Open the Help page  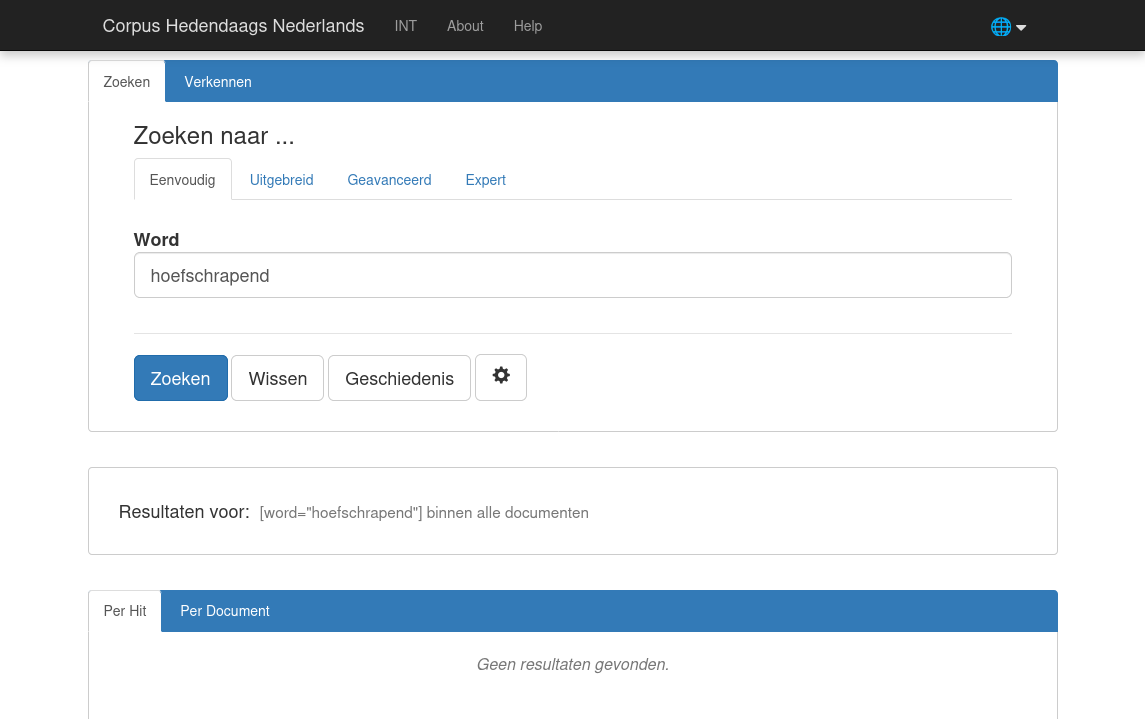527,26
